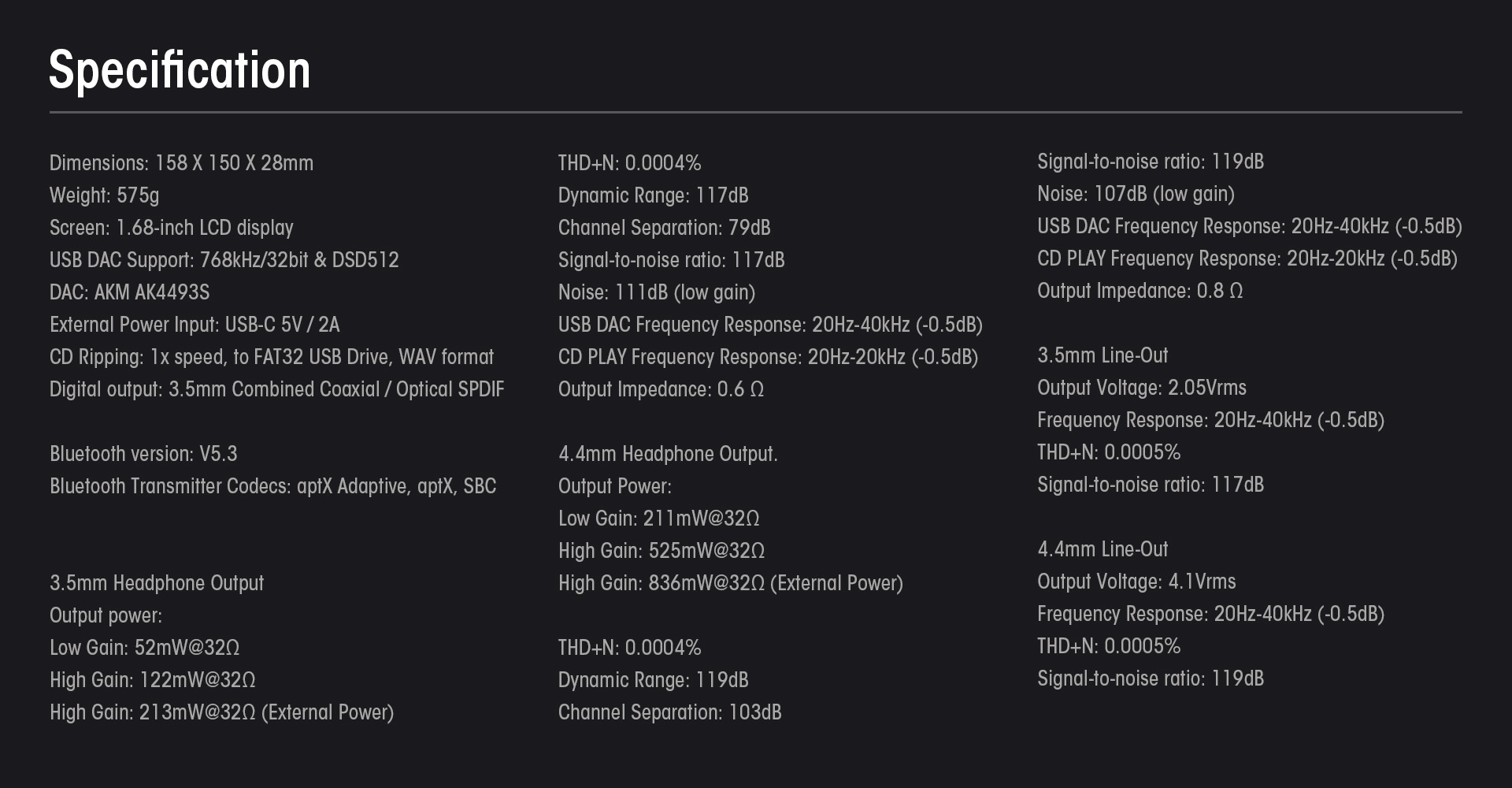The image size is (1512, 788).
Task: Click the Channel Separation 79dB line
Action: pyautogui.click(x=664, y=228)
